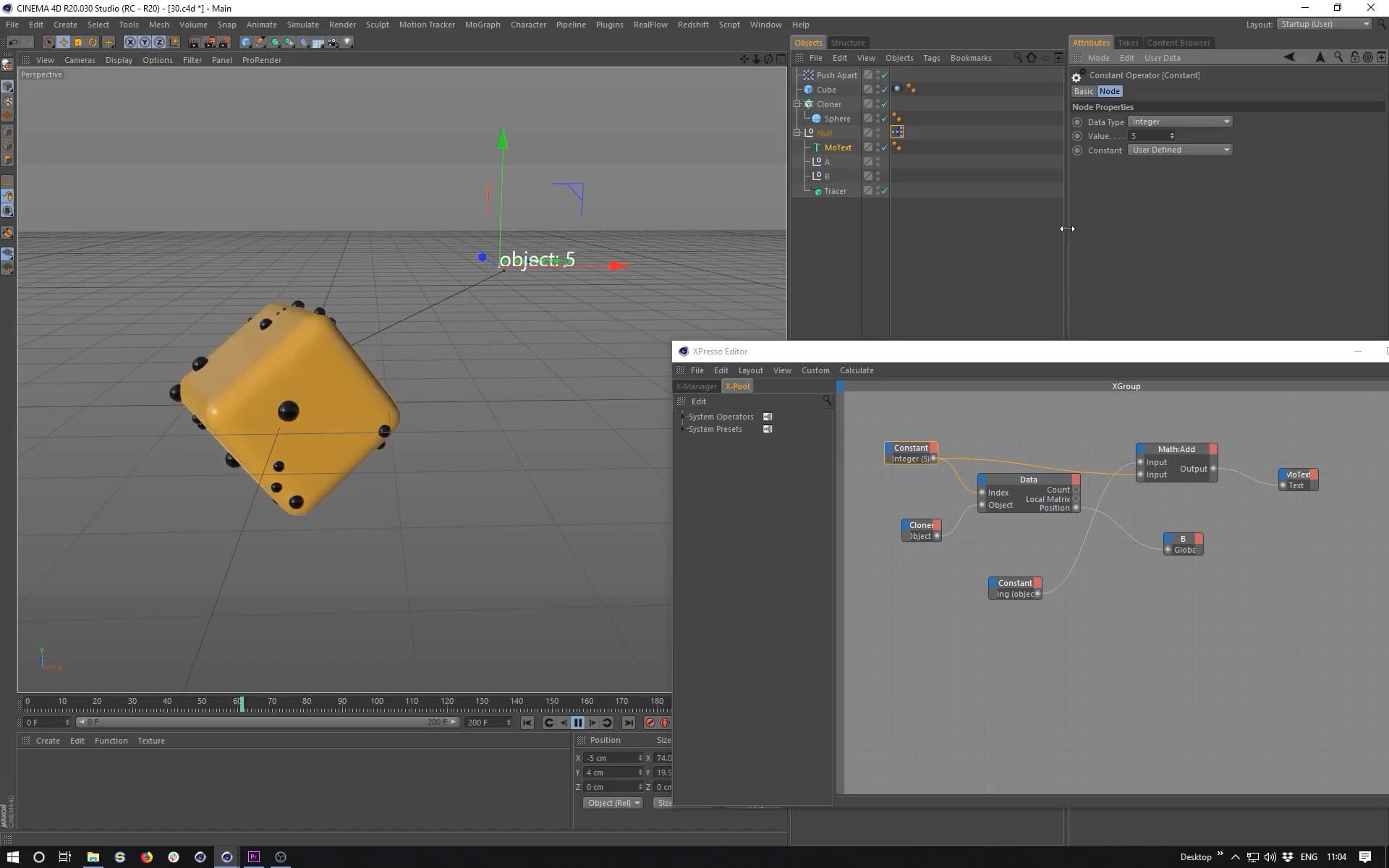Click the Scale tool icon
The height and width of the screenshot is (868, 1389).
78,43
